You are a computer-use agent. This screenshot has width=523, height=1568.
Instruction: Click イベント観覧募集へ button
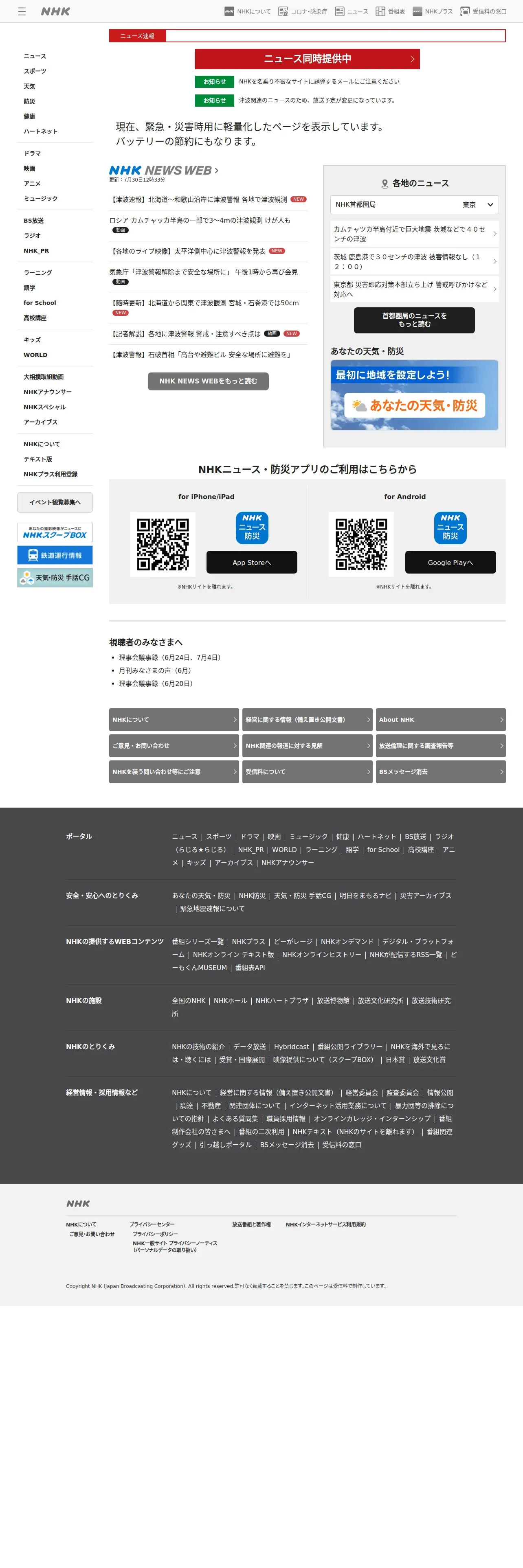[55, 502]
